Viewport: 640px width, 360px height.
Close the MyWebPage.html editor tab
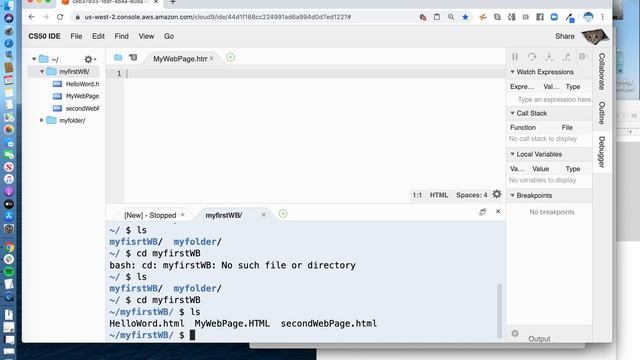coord(211,59)
